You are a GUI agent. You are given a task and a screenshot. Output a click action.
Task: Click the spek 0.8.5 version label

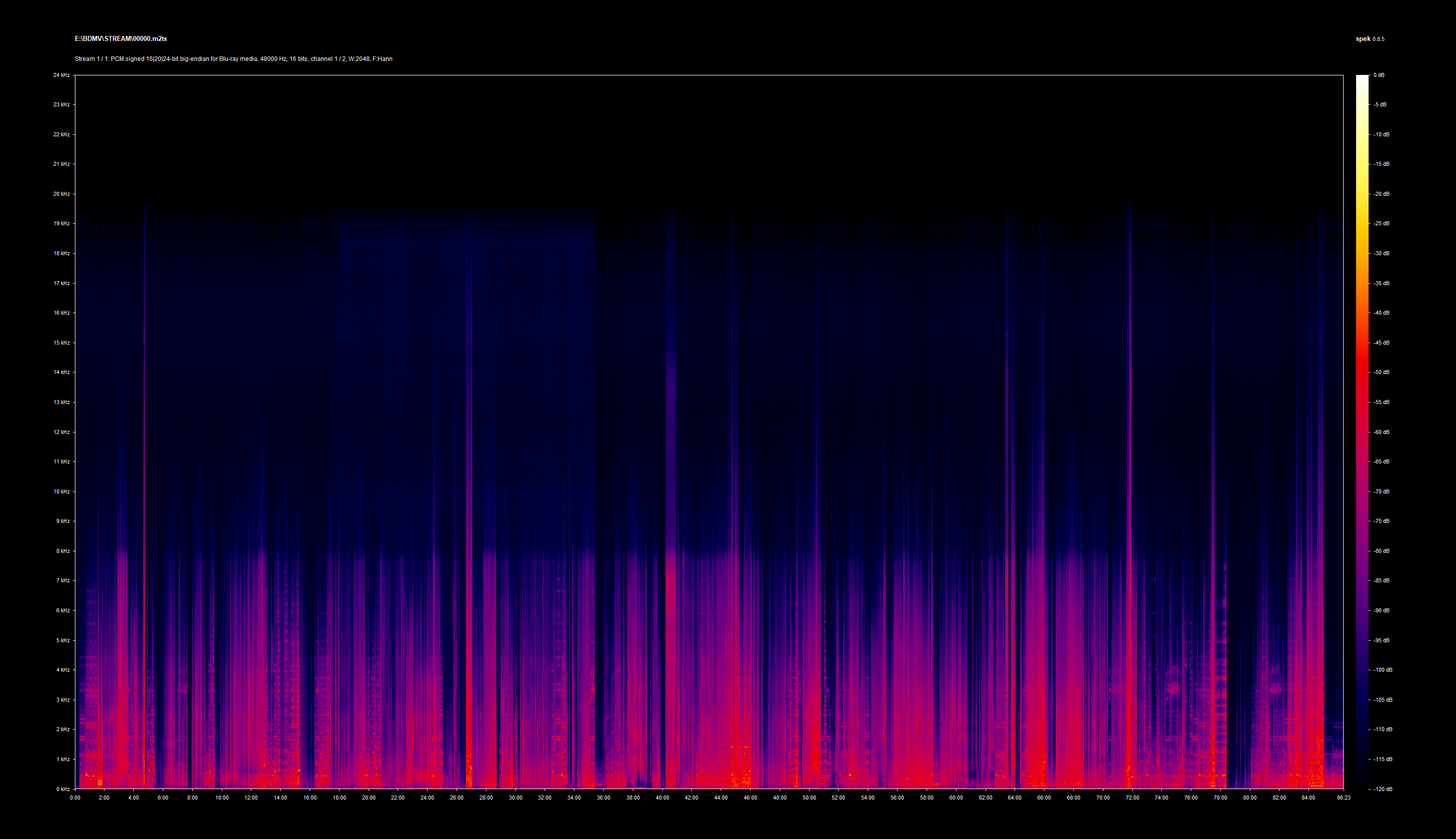click(x=1370, y=39)
